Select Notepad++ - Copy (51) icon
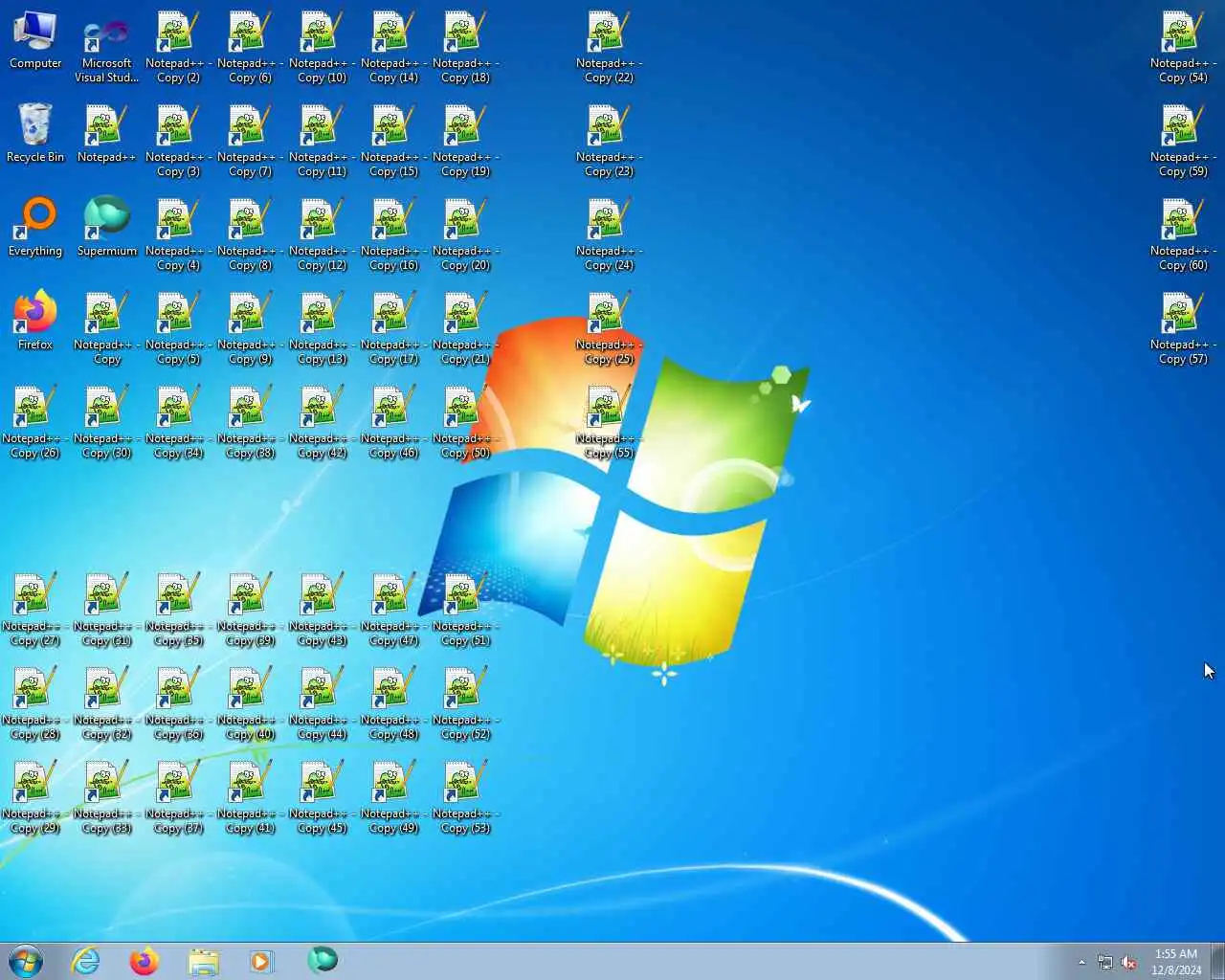1225x980 pixels. [x=466, y=610]
